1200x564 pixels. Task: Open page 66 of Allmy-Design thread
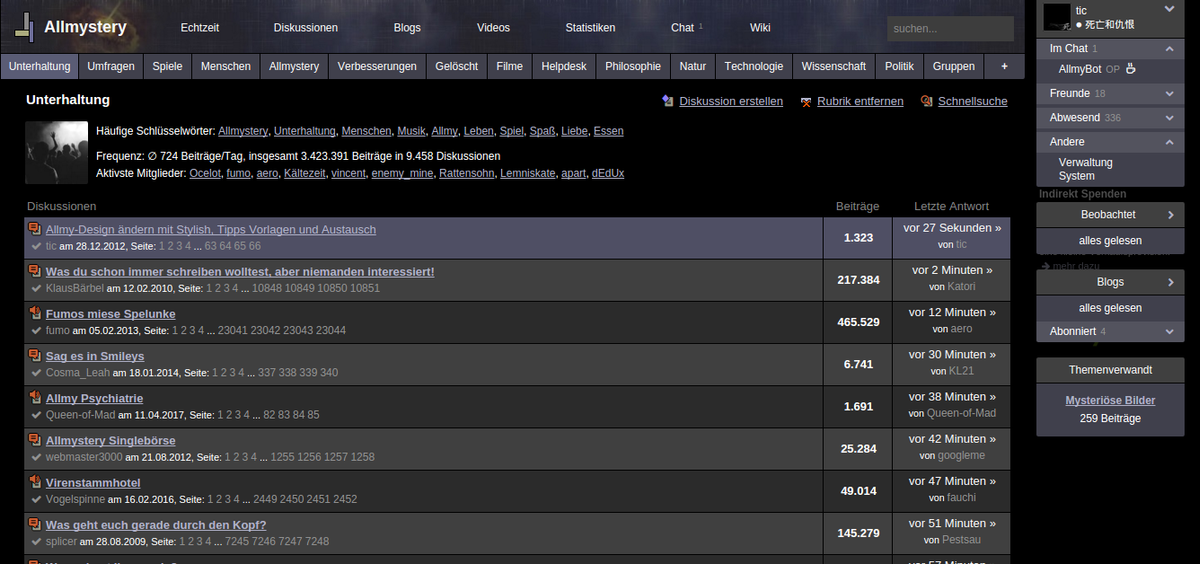coord(255,246)
